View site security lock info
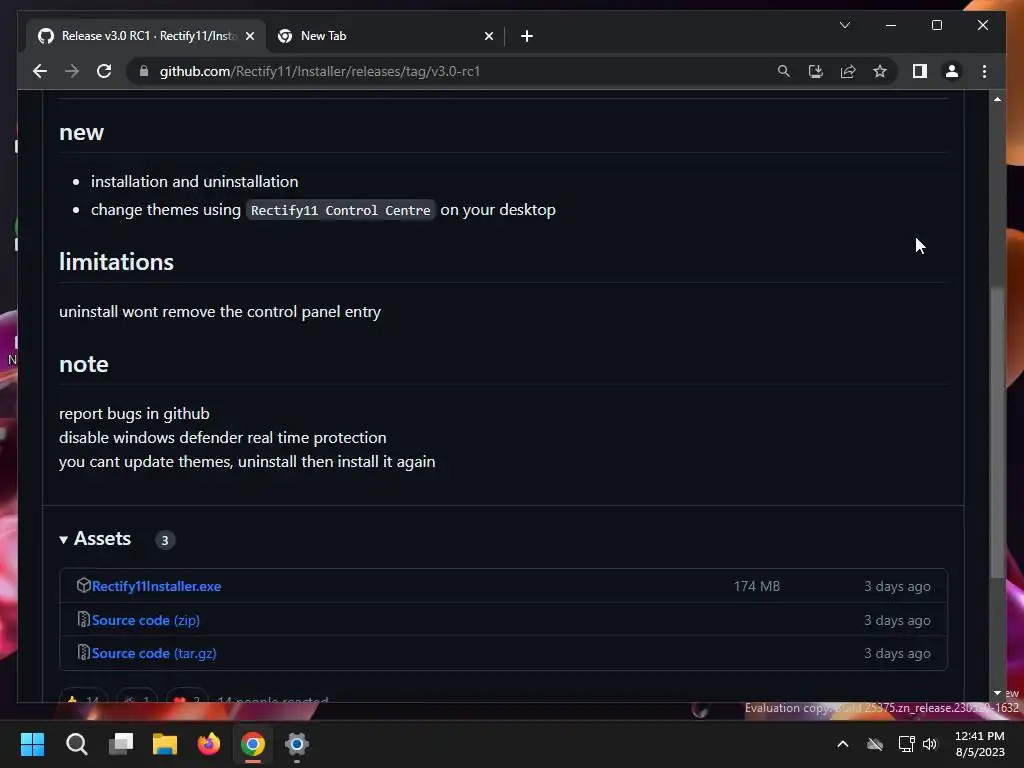Viewport: 1024px width, 768px height. pyautogui.click(x=144, y=71)
